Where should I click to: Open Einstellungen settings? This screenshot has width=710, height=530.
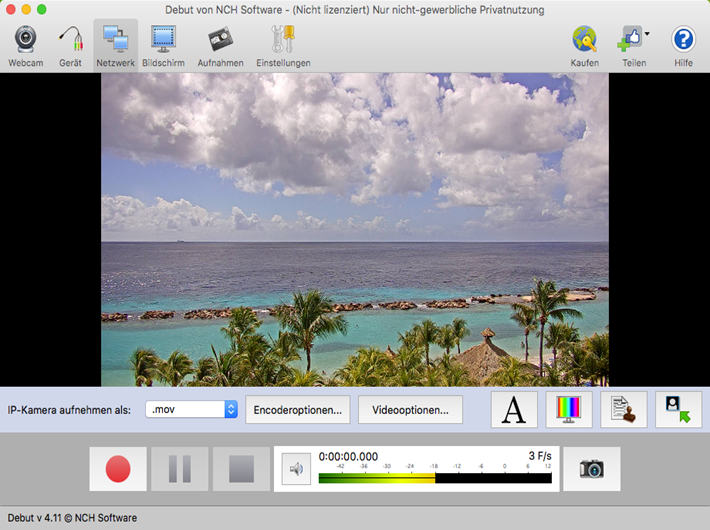(x=283, y=46)
